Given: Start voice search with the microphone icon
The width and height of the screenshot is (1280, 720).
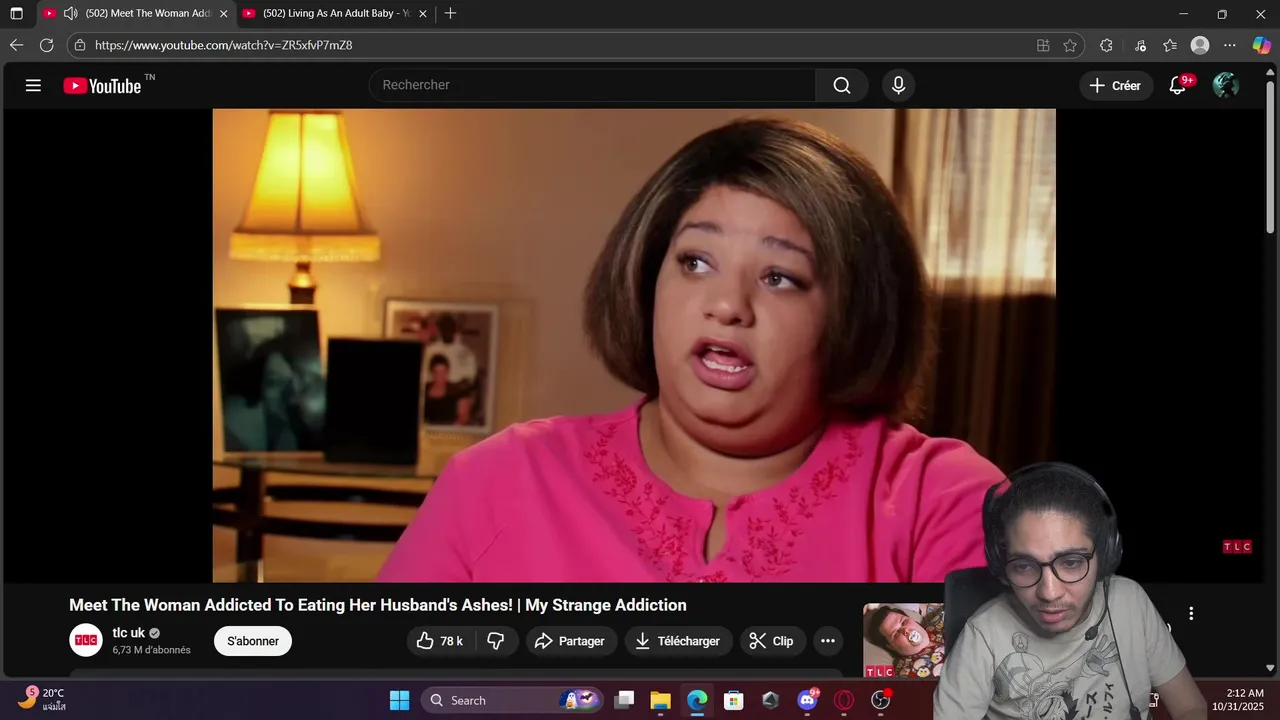Looking at the screenshot, I should coord(898,85).
